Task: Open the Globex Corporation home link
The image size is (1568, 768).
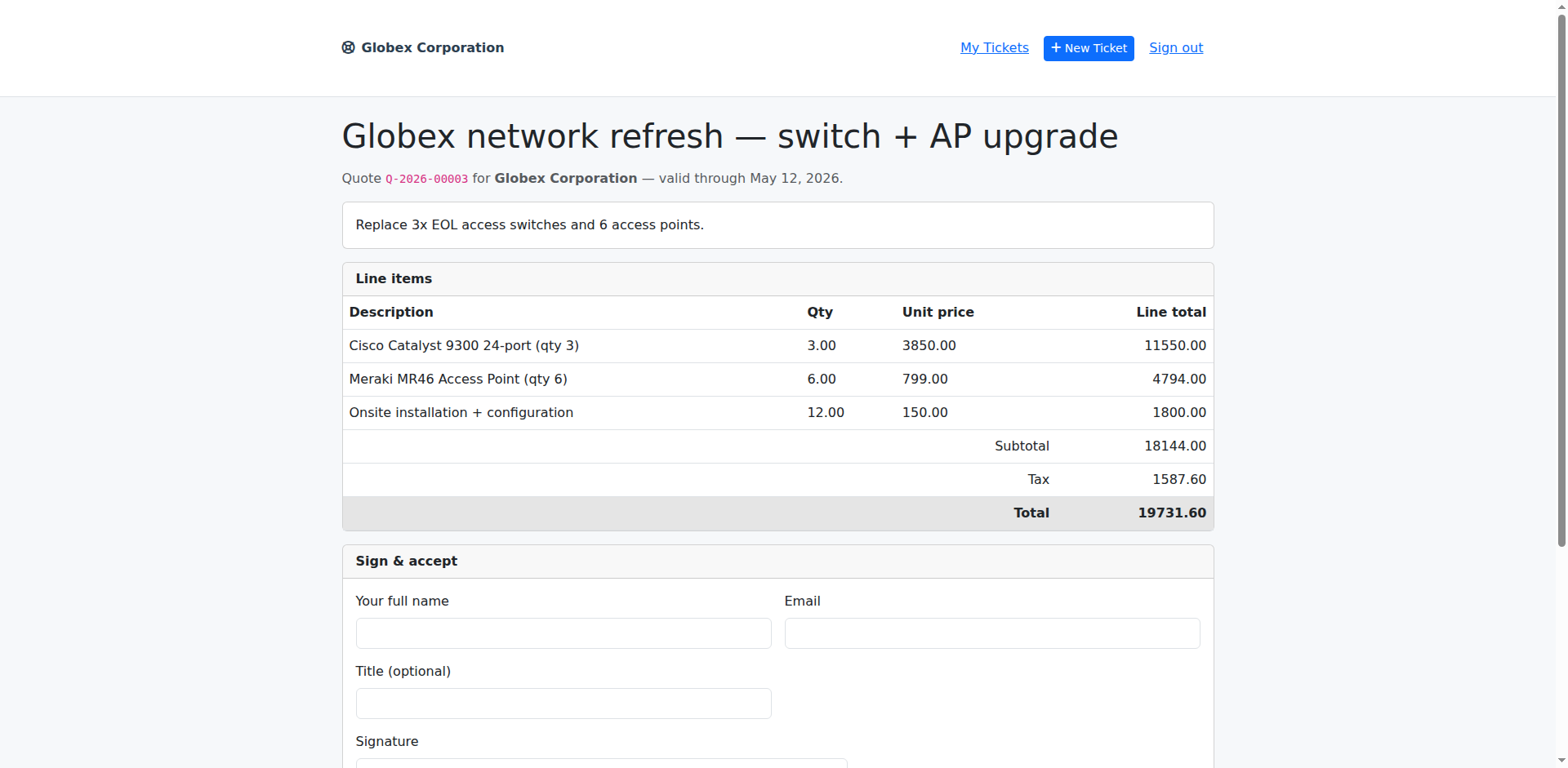Action: tap(423, 47)
